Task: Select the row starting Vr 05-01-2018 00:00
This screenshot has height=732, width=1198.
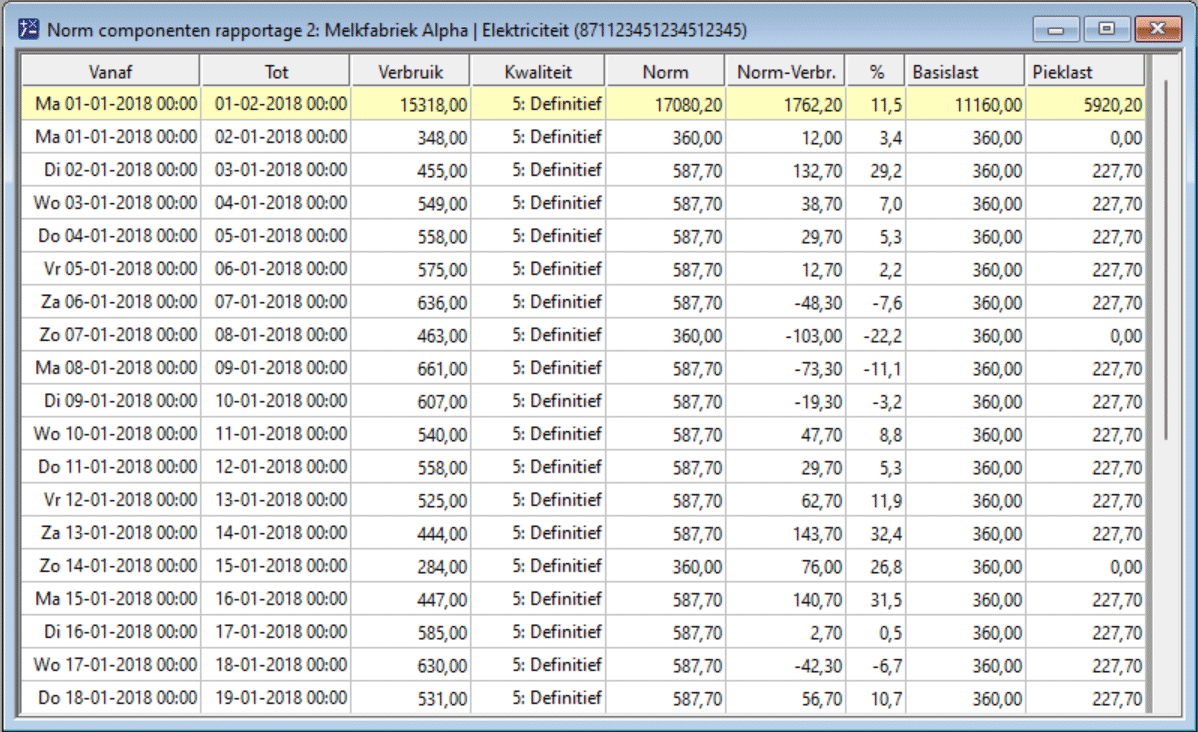Action: pyautogui.click(x=583, y=269)
